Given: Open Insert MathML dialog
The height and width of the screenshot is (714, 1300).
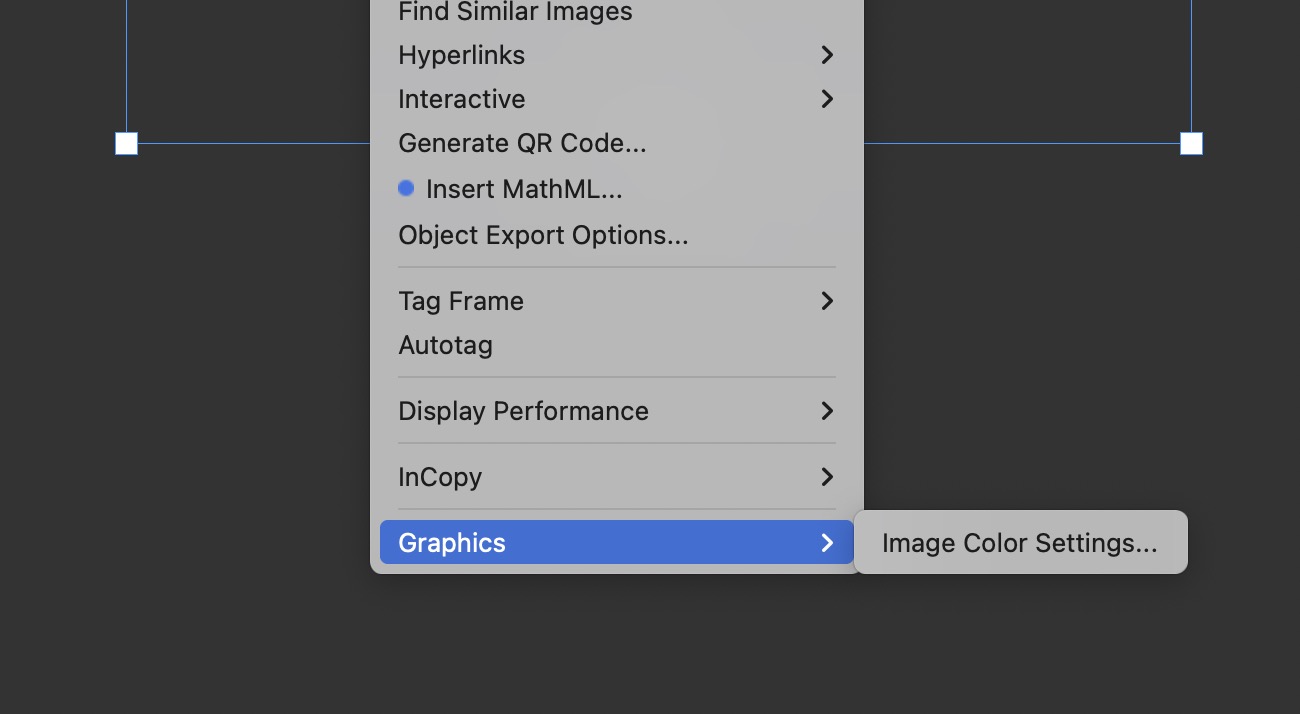Looking at the screenshot, I should [524, 188].
